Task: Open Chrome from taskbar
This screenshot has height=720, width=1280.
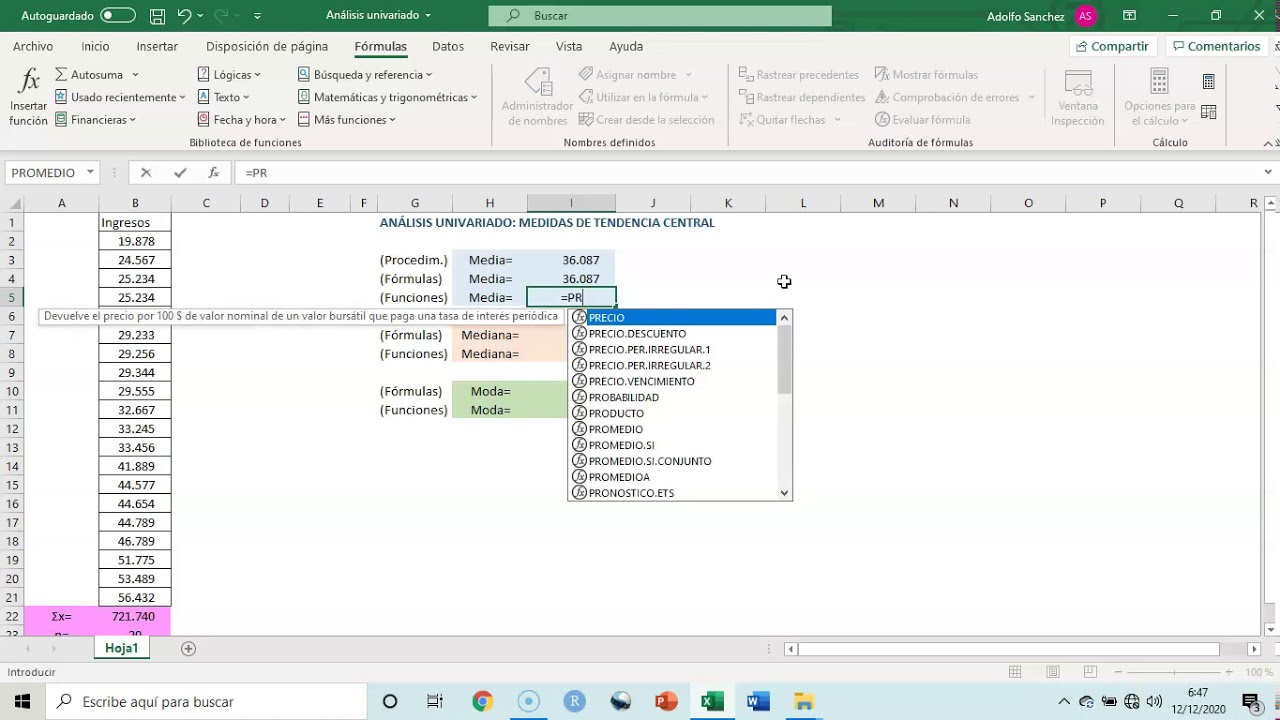Action: [483, 702]
